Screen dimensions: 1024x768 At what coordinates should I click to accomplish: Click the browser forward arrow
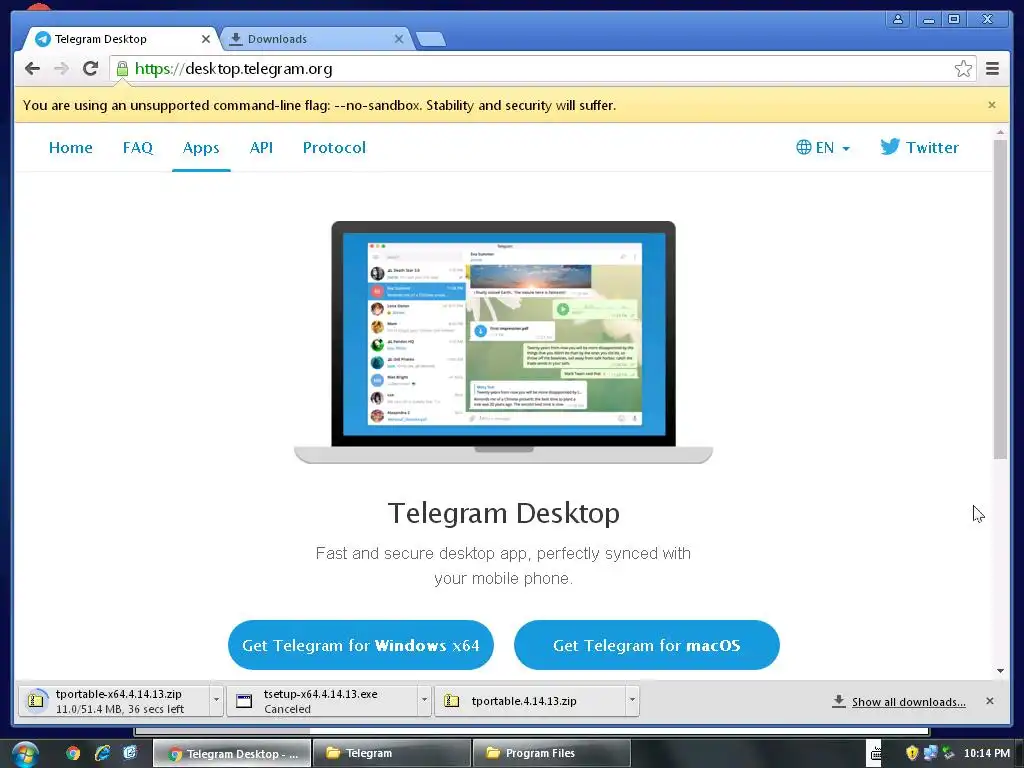click(61, 69)
